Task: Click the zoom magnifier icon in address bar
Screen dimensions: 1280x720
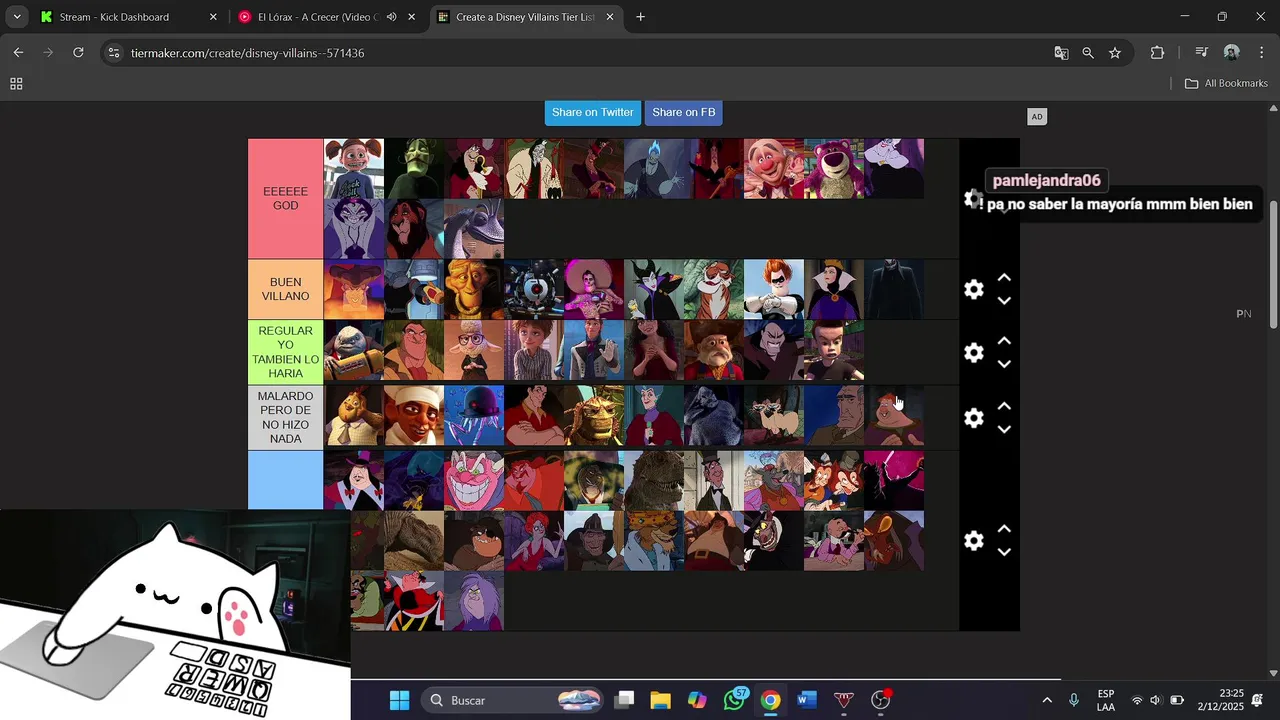Action: coord(1088,53)
